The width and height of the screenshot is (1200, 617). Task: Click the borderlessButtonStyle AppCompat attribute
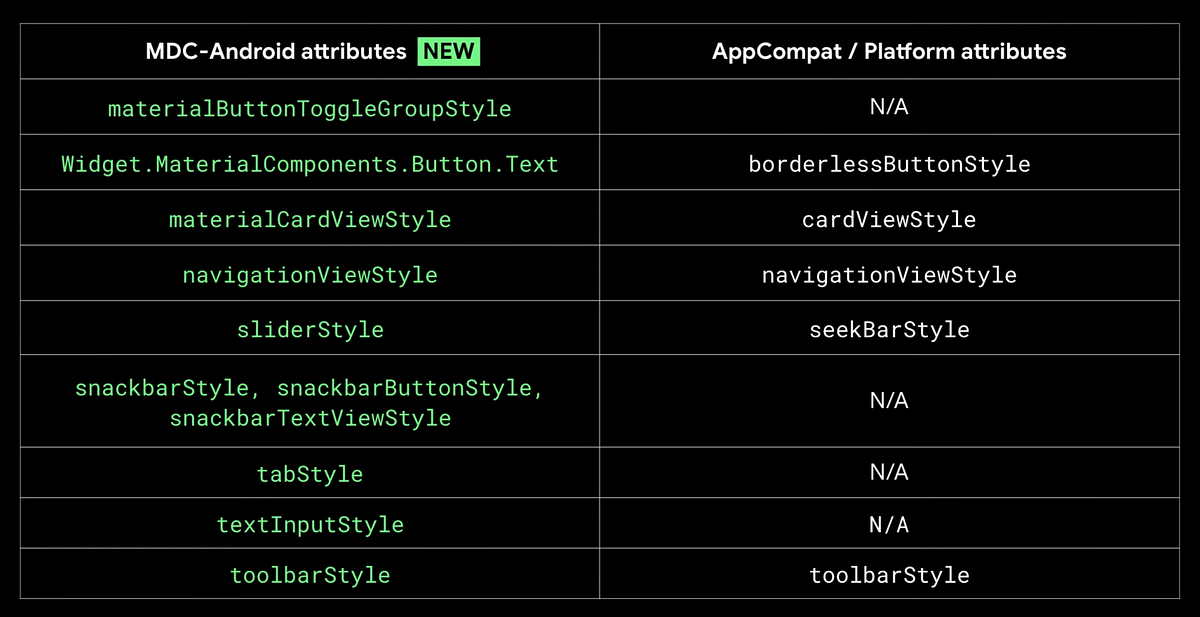[889, 164]
